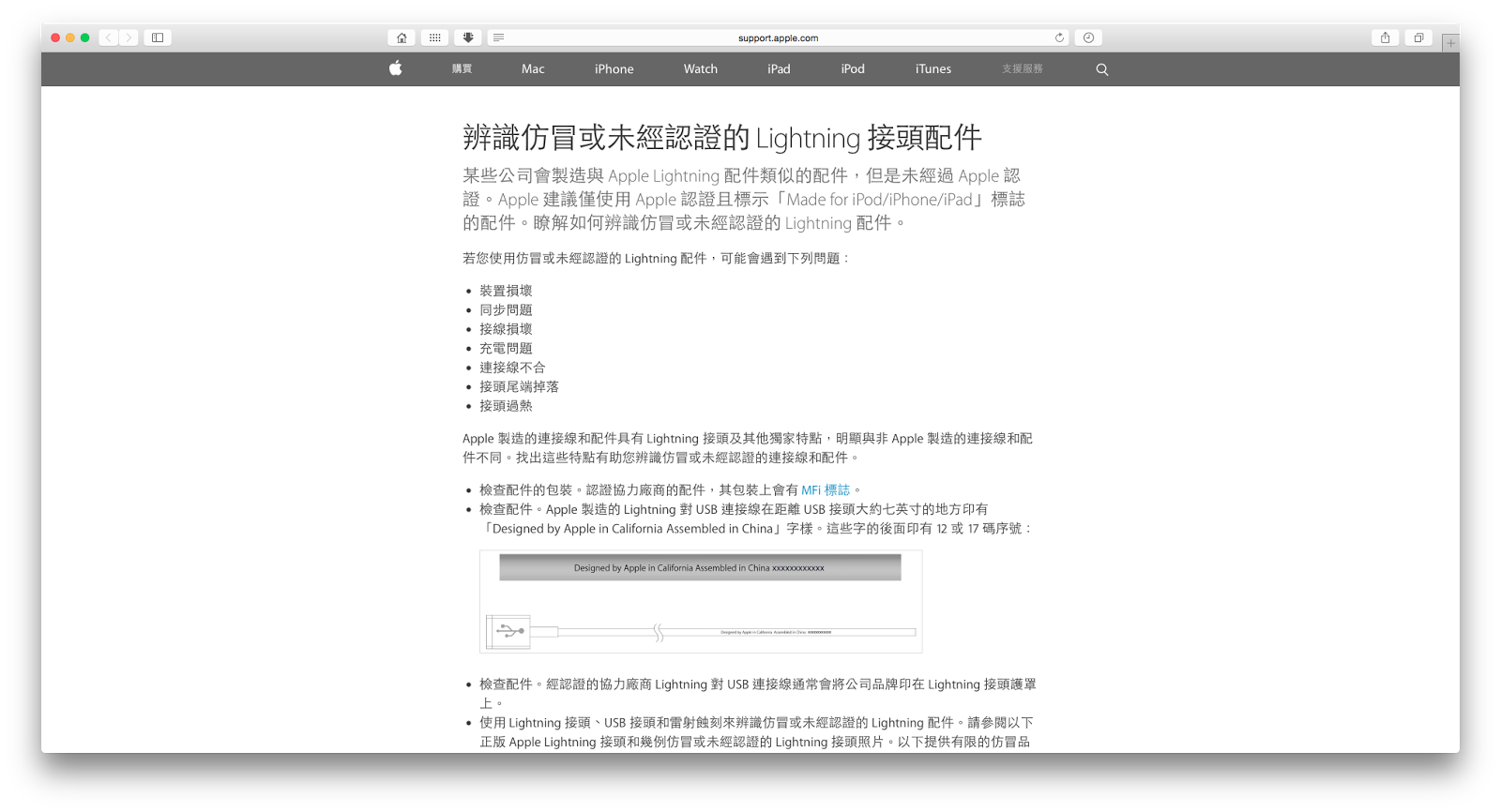Viewport: 1501px width, 812px height.
Task: Click the list item 接頭過熱
Action: [x=506, y=406]
